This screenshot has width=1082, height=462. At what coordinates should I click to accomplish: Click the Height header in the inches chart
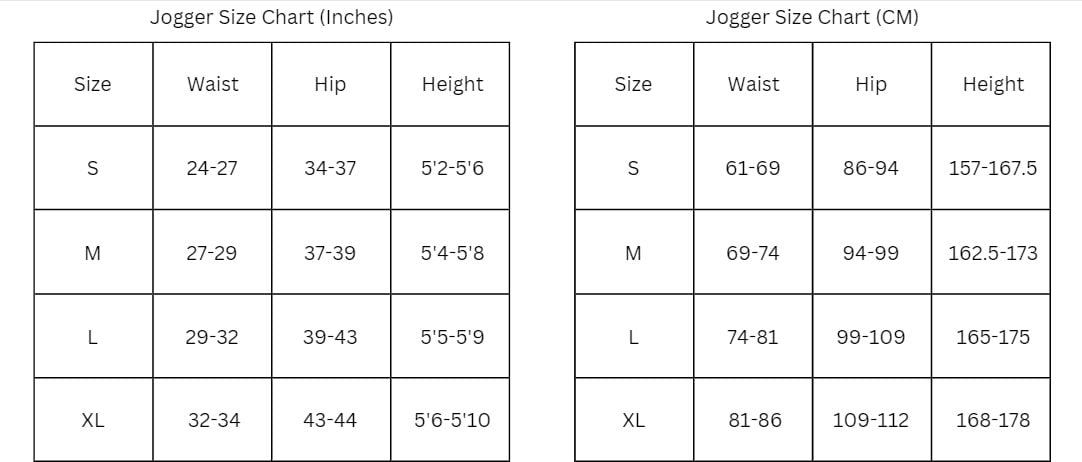pyautogui.click(x=451, y=84)
